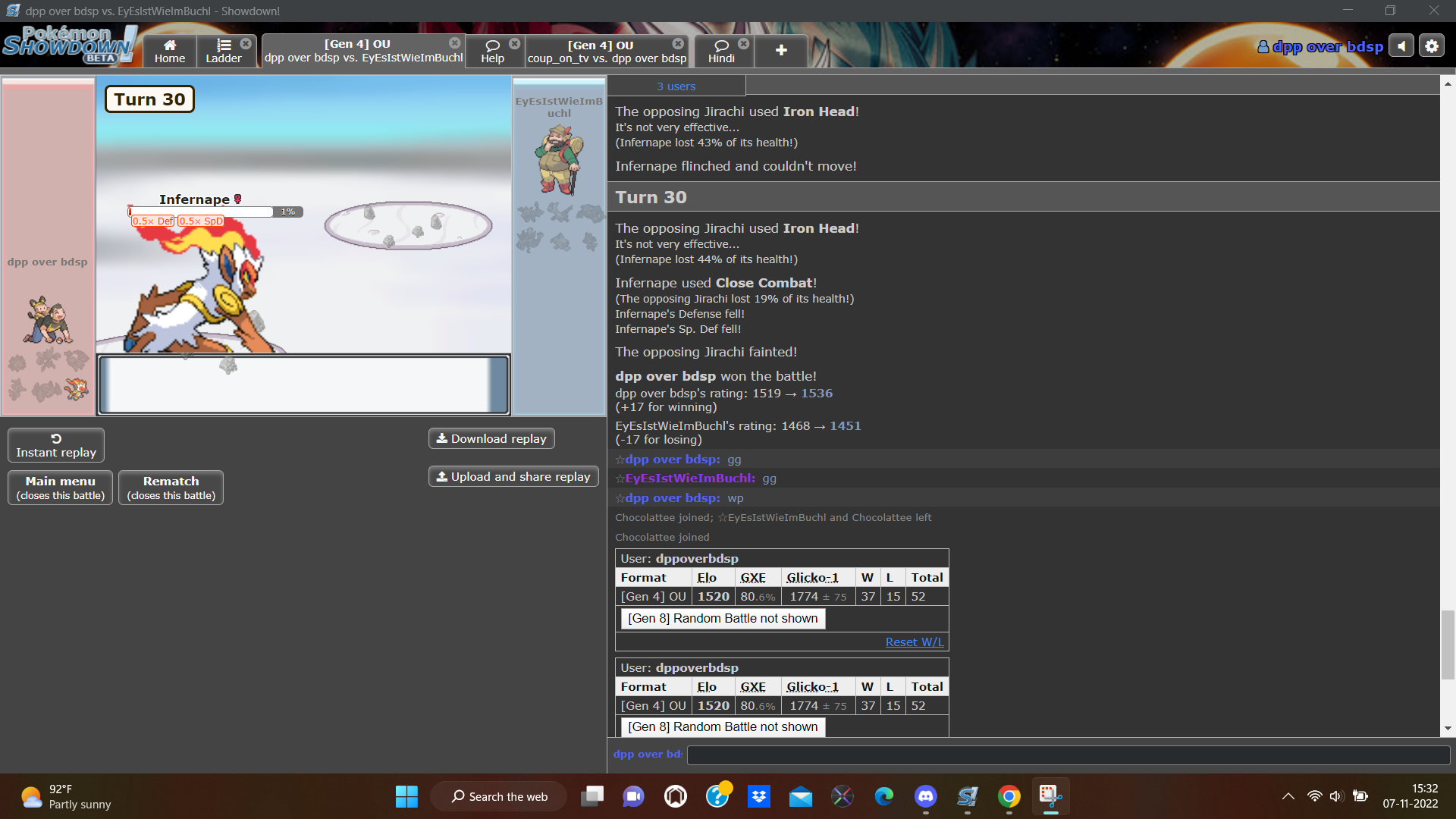Click Infernape party icon in left sidebar
1456x819 pixels.
(76, 389)
